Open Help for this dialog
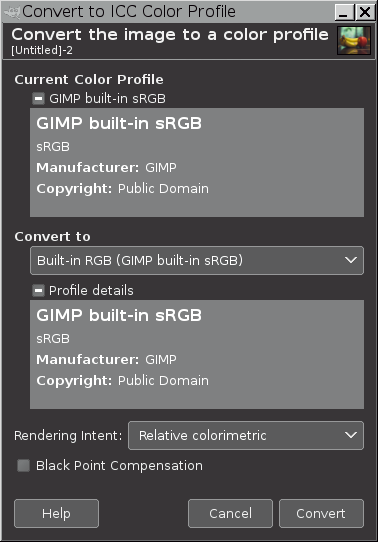Screen dimensions: 378x542 (56, 513)
